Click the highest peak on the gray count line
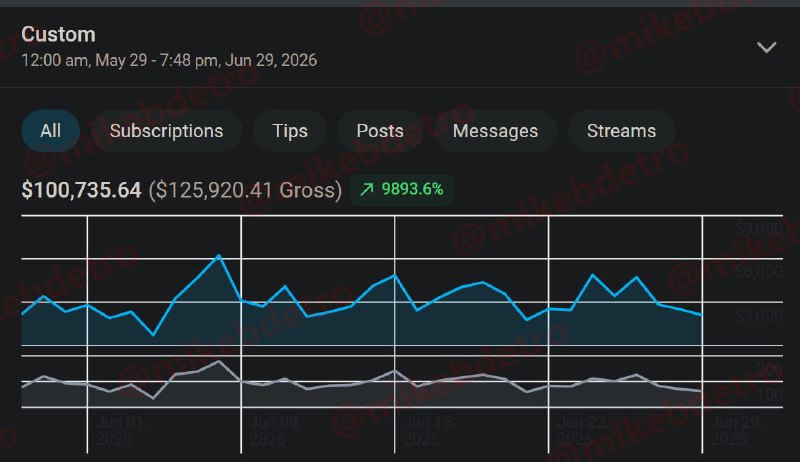Screen dimensions: 800x462 coord(219,362)
